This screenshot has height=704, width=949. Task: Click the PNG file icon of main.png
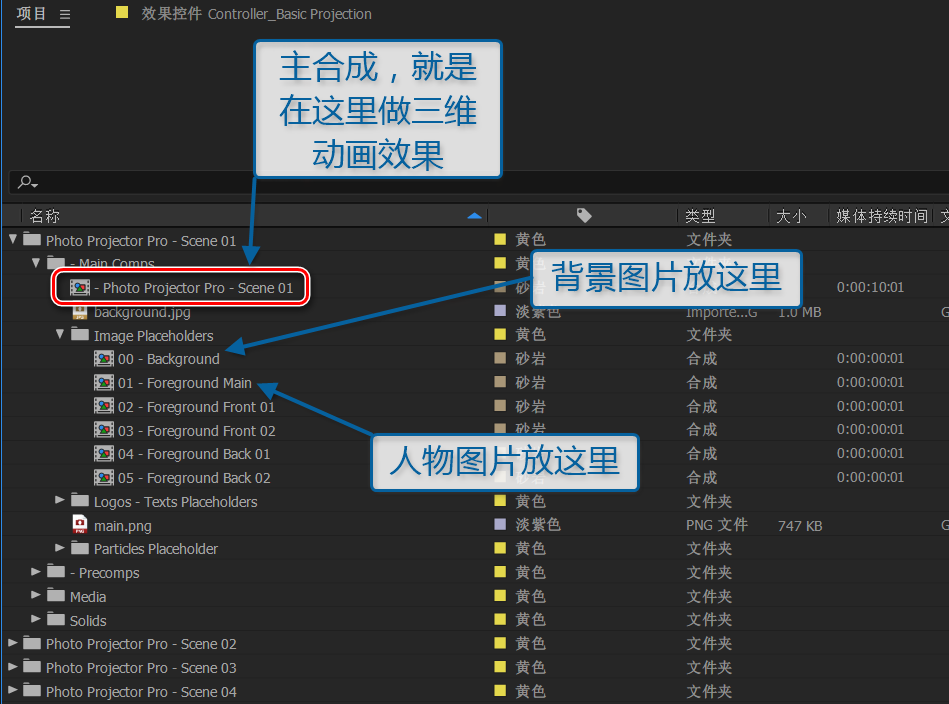click(79, 524)
